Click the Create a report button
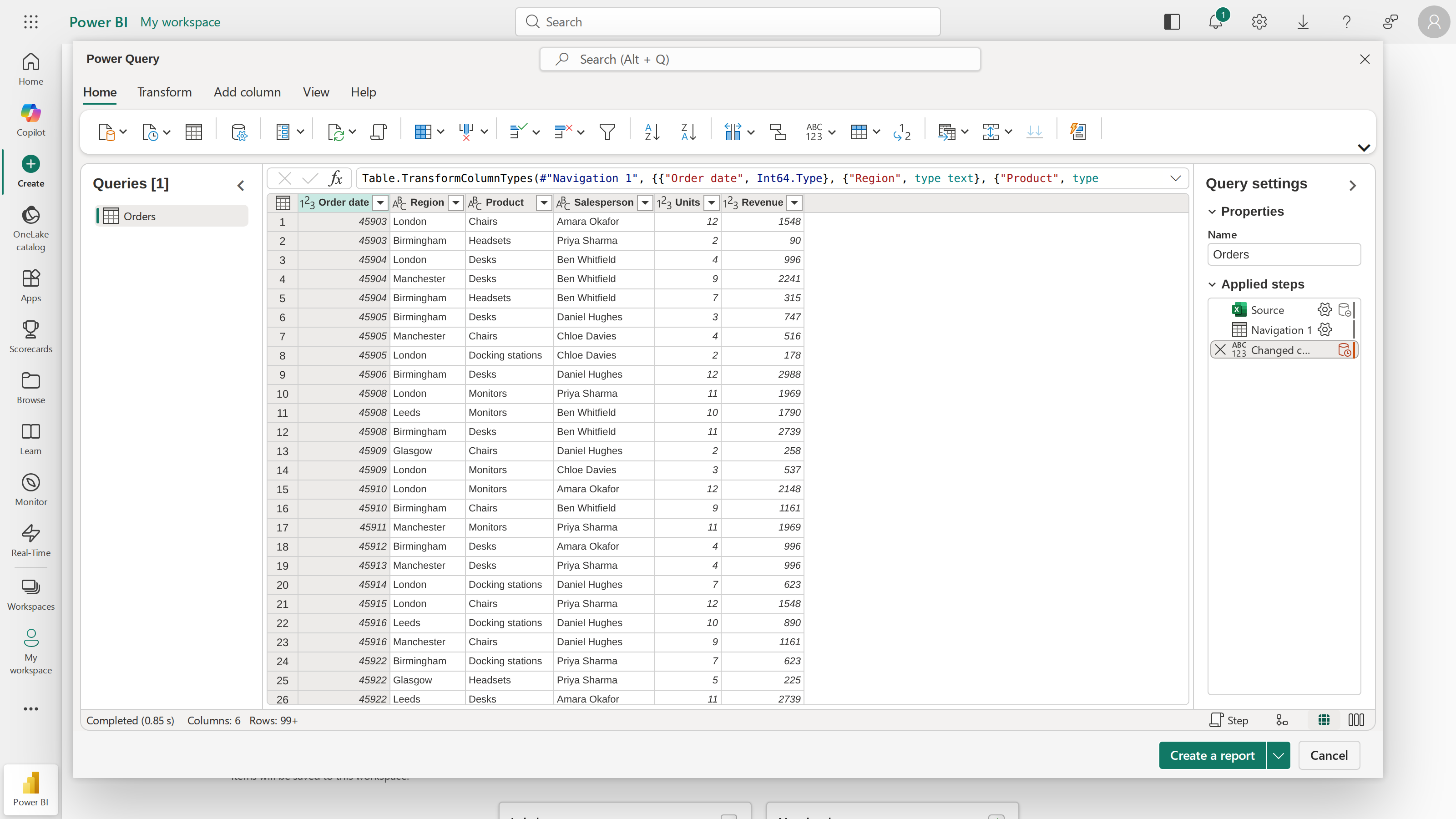Image resolution: width=1456 pixels, height=819 pixels. [x=1213, y=756]
